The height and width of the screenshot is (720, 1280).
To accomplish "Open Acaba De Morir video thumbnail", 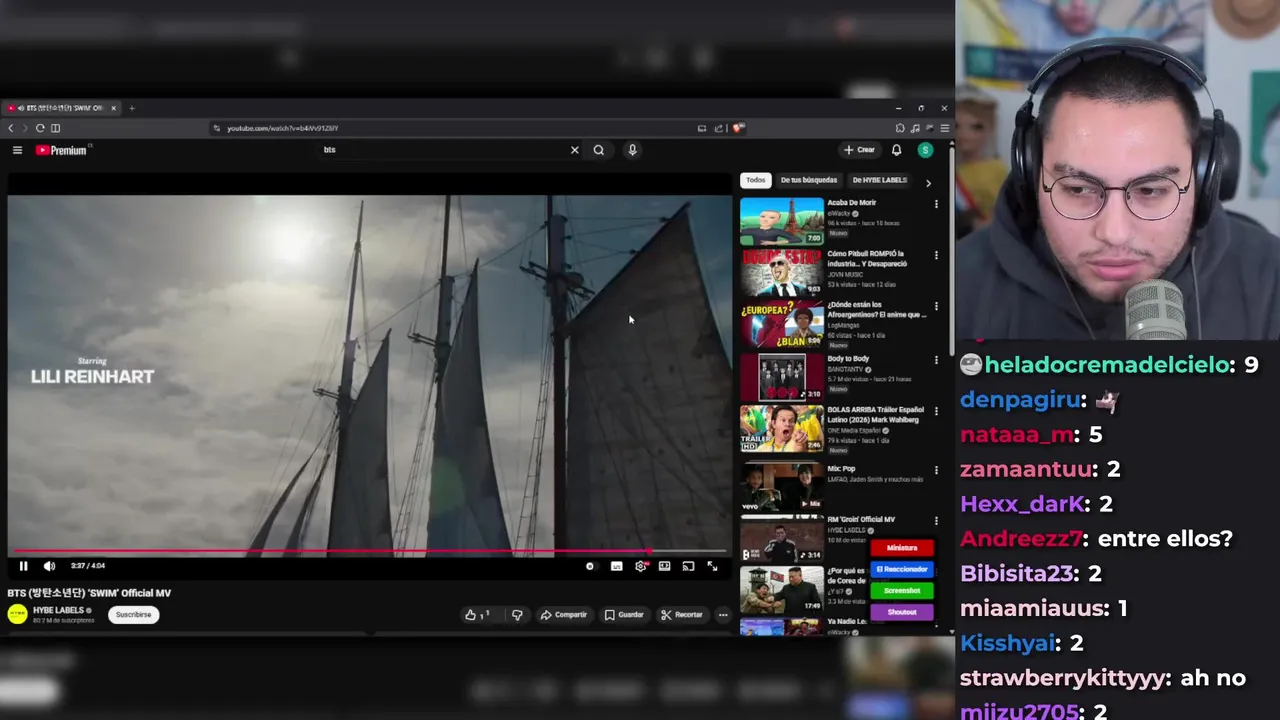I will point(781,221).
